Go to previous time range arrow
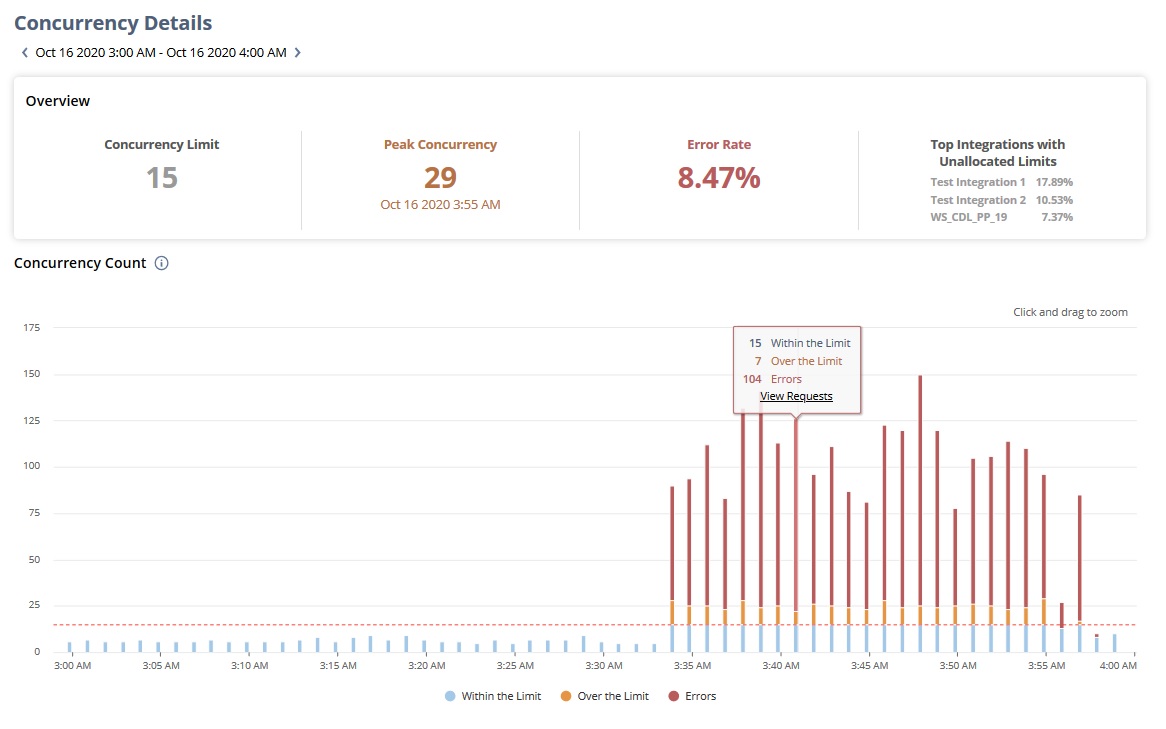 [x=25, y=53]
